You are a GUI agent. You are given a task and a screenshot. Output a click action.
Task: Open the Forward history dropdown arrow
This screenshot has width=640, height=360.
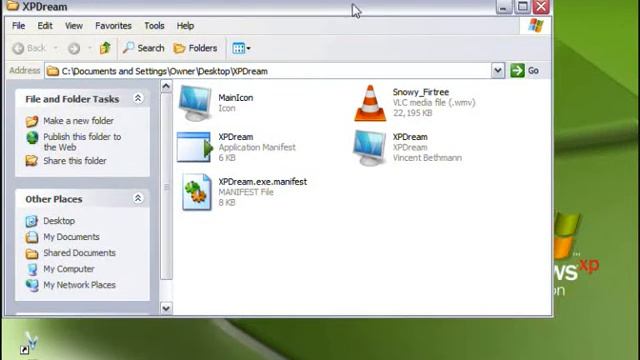coord(89,49)
